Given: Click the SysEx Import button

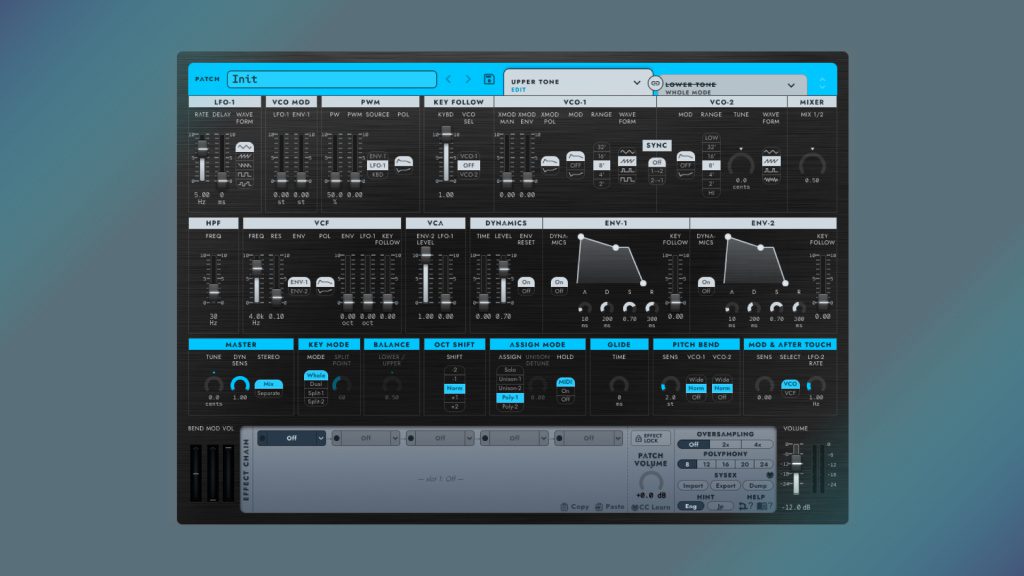Looking at the screenshot, I should 693,486.
